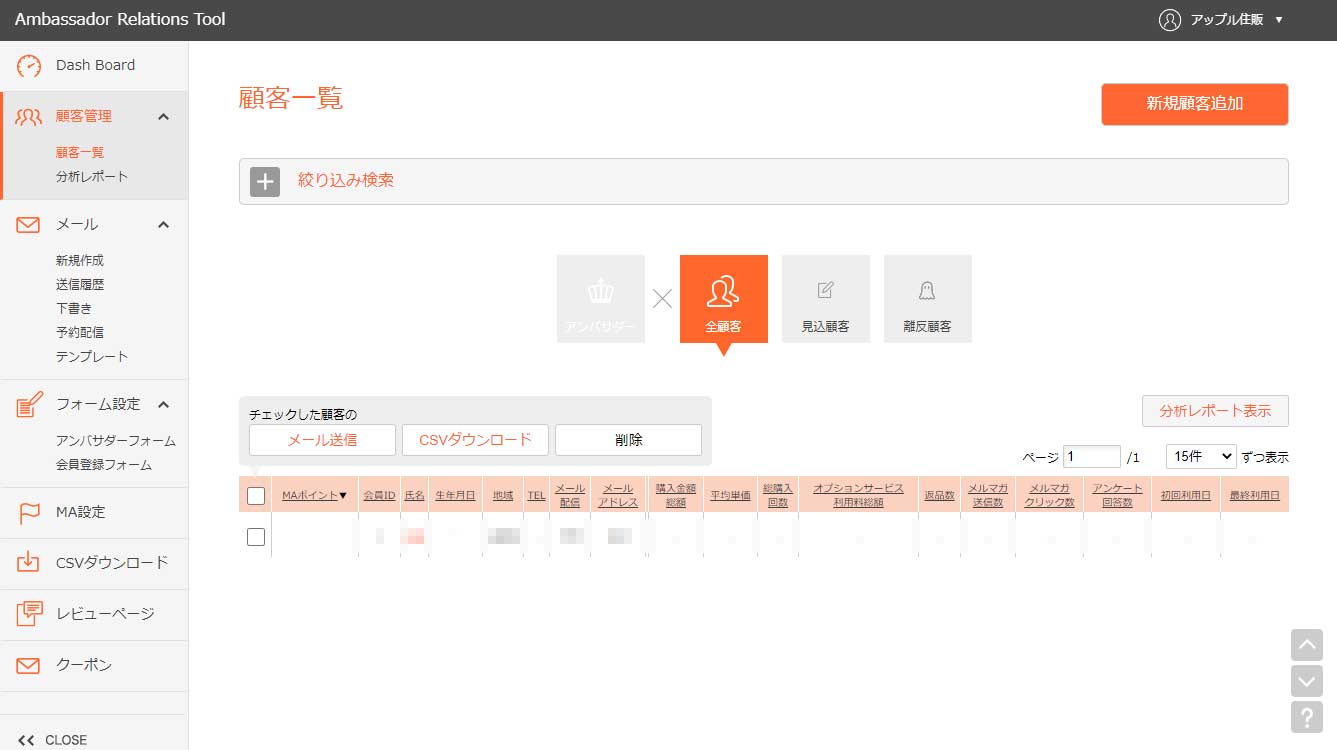Sort by MAポイント column

(314, 495)
